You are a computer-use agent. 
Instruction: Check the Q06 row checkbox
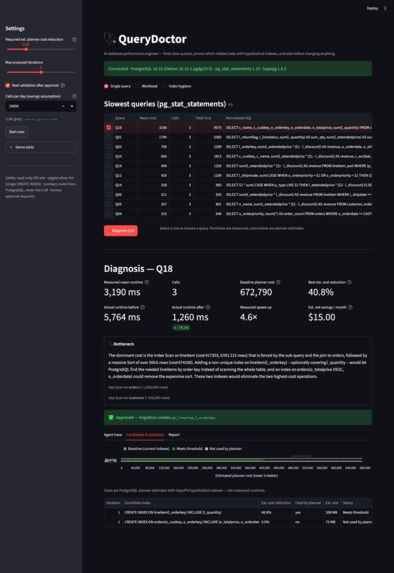(x=109, y=194)
